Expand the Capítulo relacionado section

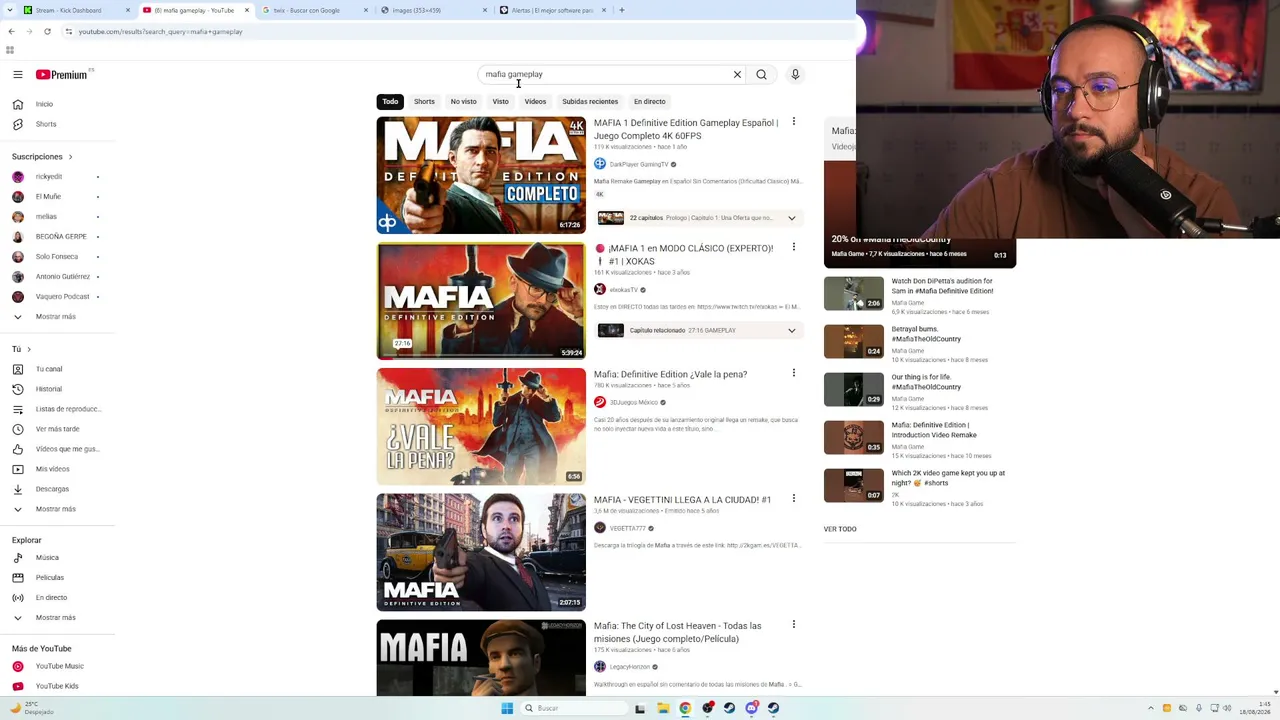792,331
